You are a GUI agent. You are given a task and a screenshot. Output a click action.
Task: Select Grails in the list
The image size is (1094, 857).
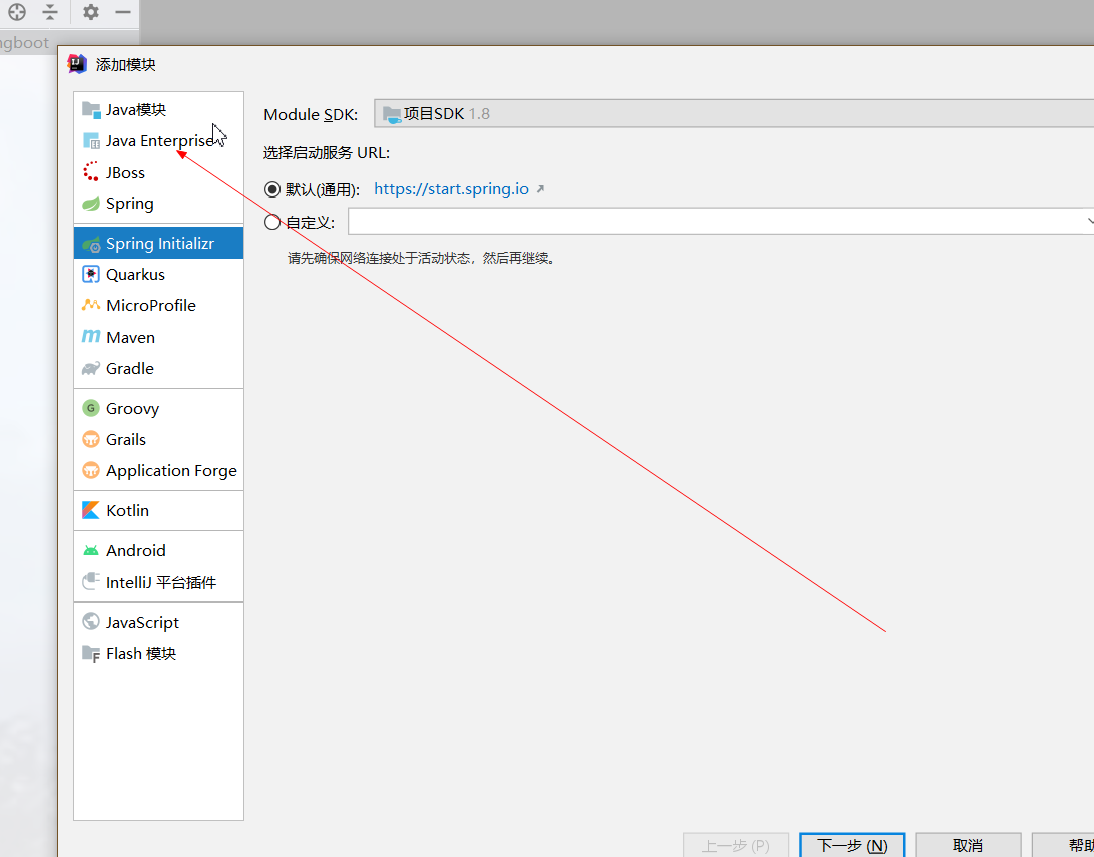point(158,440)
